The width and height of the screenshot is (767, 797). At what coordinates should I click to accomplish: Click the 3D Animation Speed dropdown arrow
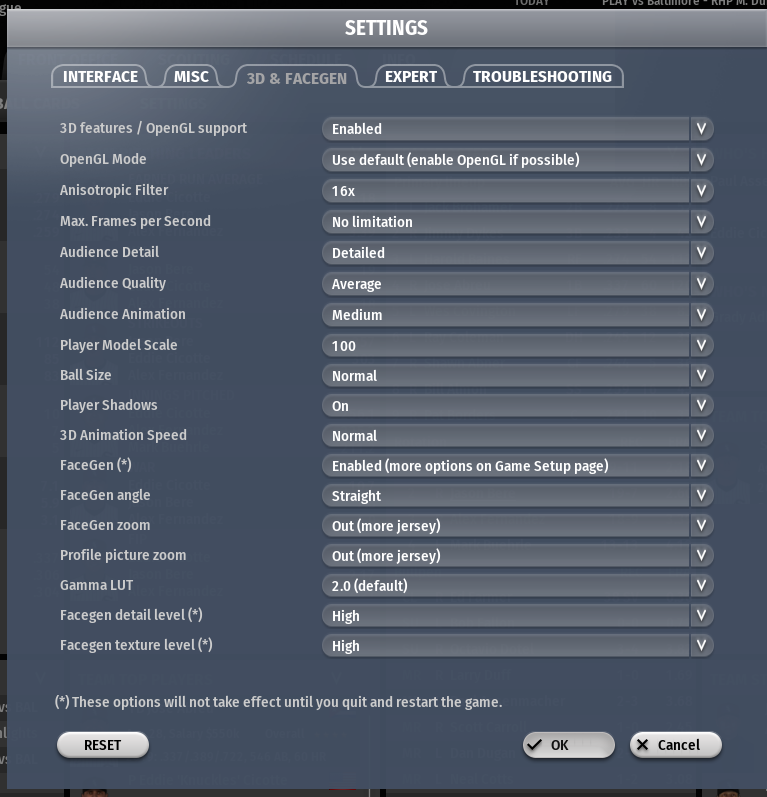pos(701,436)
